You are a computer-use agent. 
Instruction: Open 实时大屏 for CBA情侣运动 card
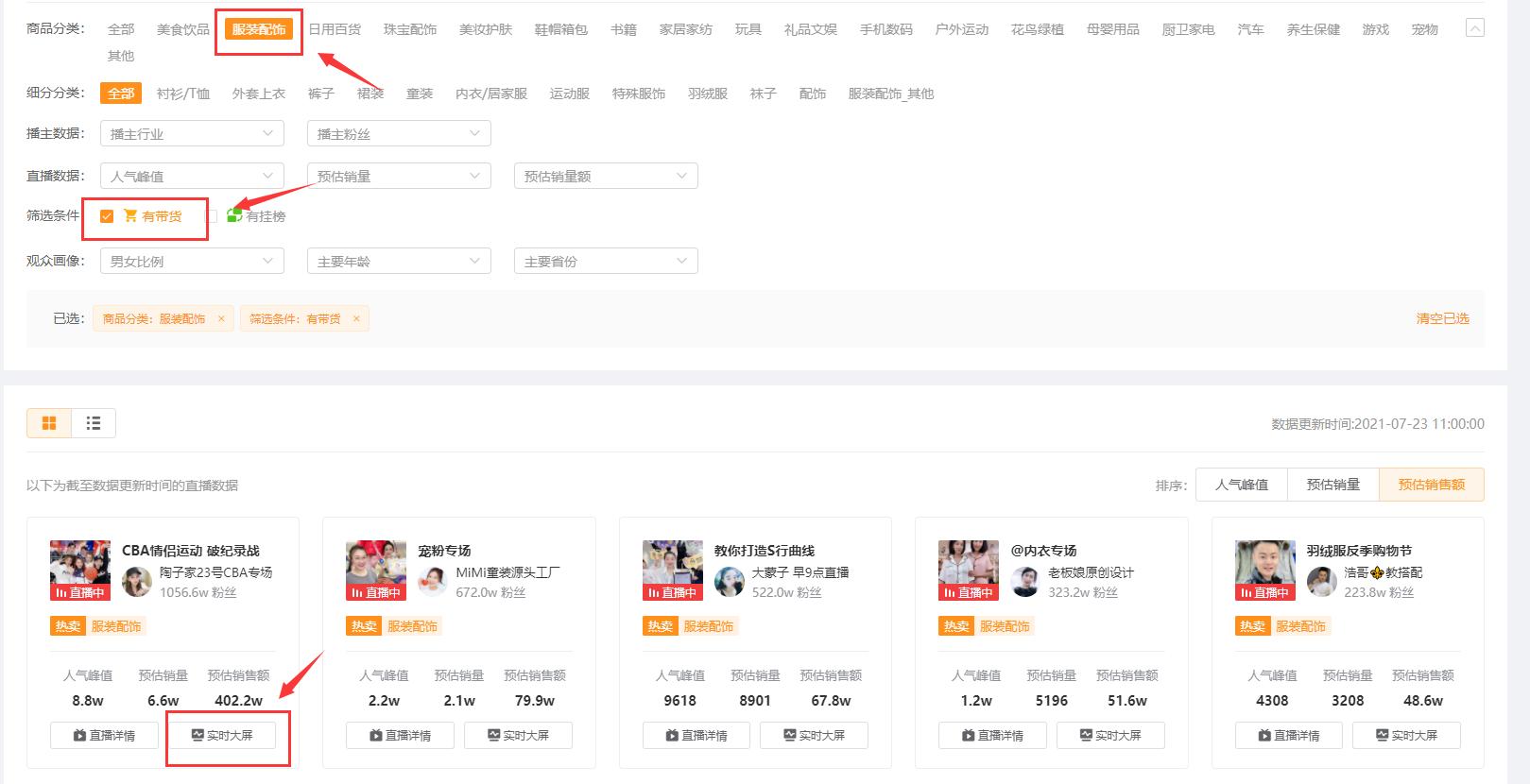222,735
